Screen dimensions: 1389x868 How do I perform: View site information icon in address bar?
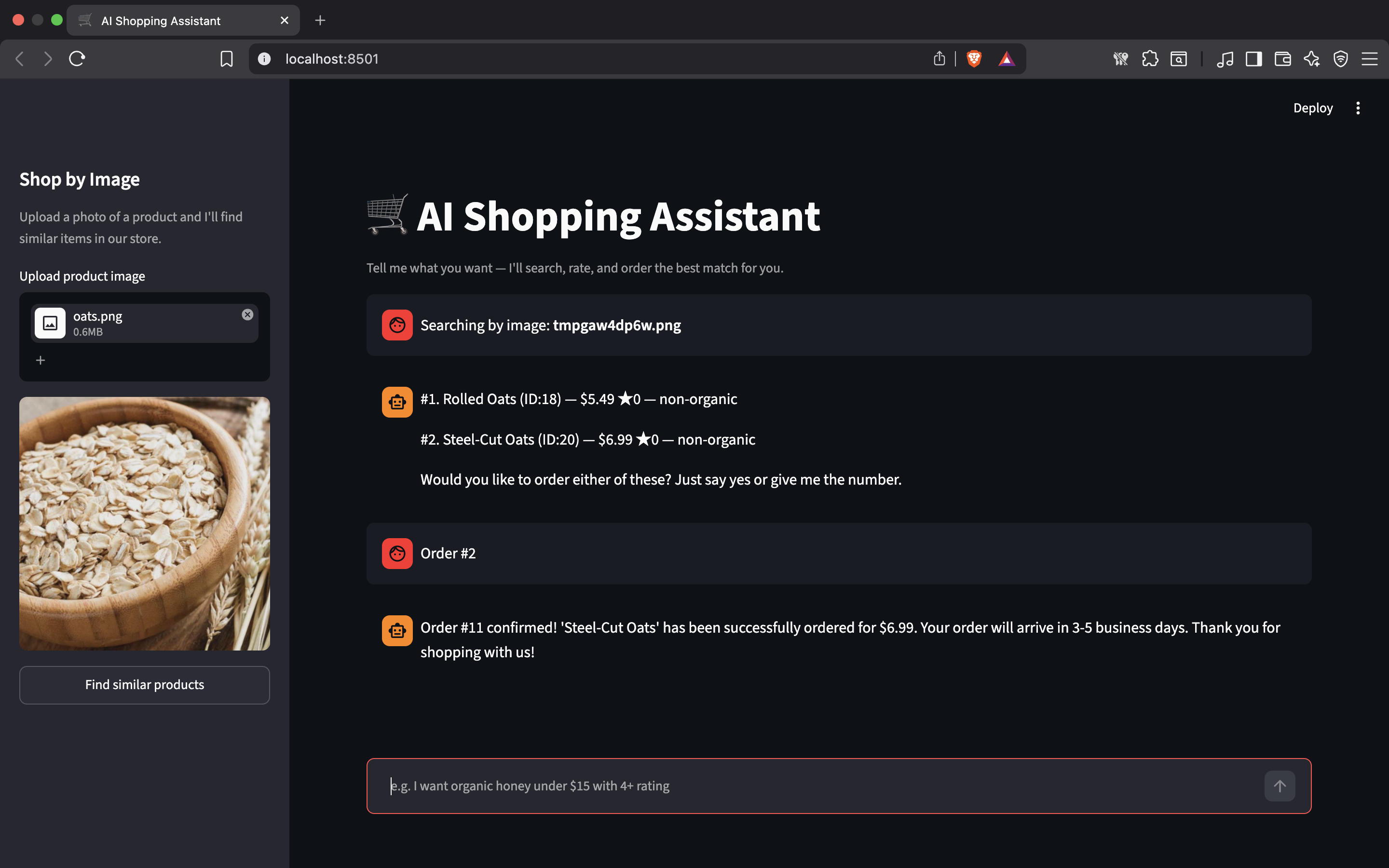(x=264, y=58)
